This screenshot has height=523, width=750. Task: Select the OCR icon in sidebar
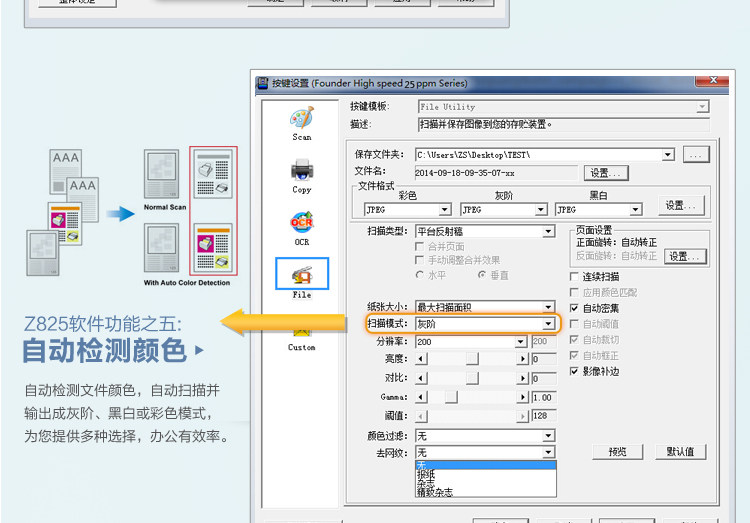pos(302,223)
